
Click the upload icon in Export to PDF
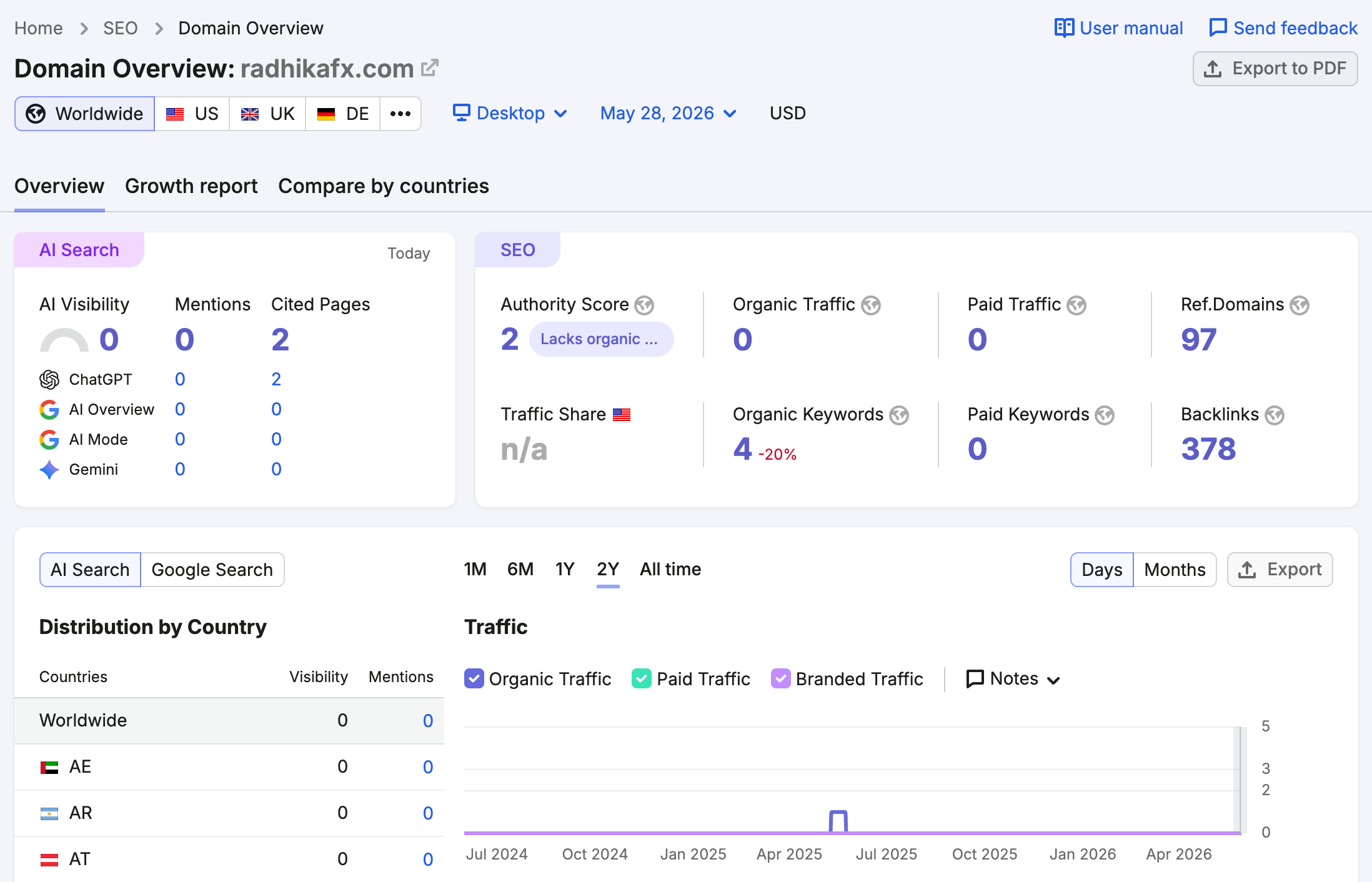click(1213, 69)
